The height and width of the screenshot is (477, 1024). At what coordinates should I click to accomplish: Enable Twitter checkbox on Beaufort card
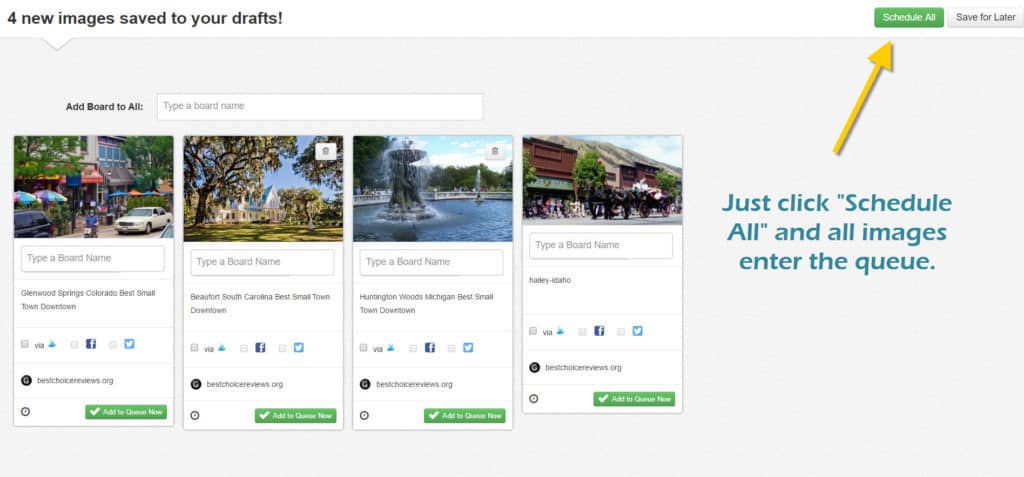point(282,348)
